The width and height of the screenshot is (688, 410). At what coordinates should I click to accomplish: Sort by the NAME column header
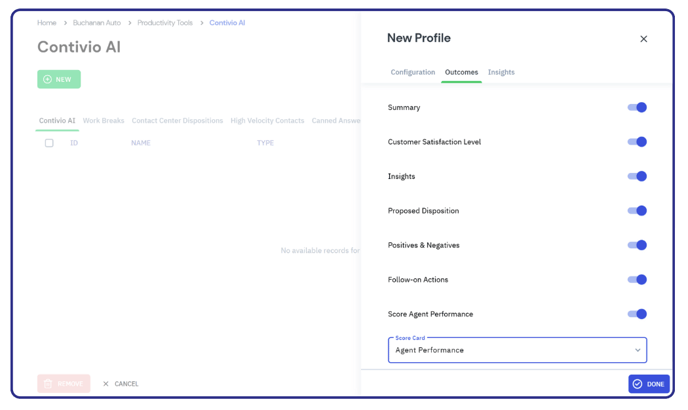coord(141,143)
